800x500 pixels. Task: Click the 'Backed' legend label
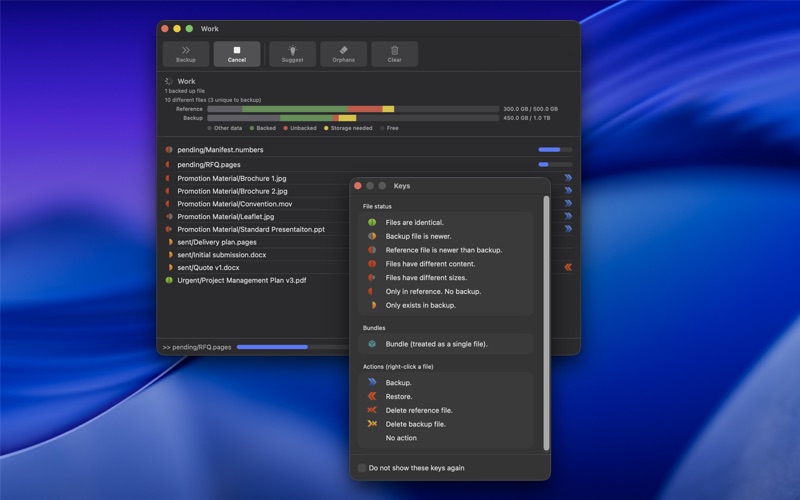coord(266,128)
